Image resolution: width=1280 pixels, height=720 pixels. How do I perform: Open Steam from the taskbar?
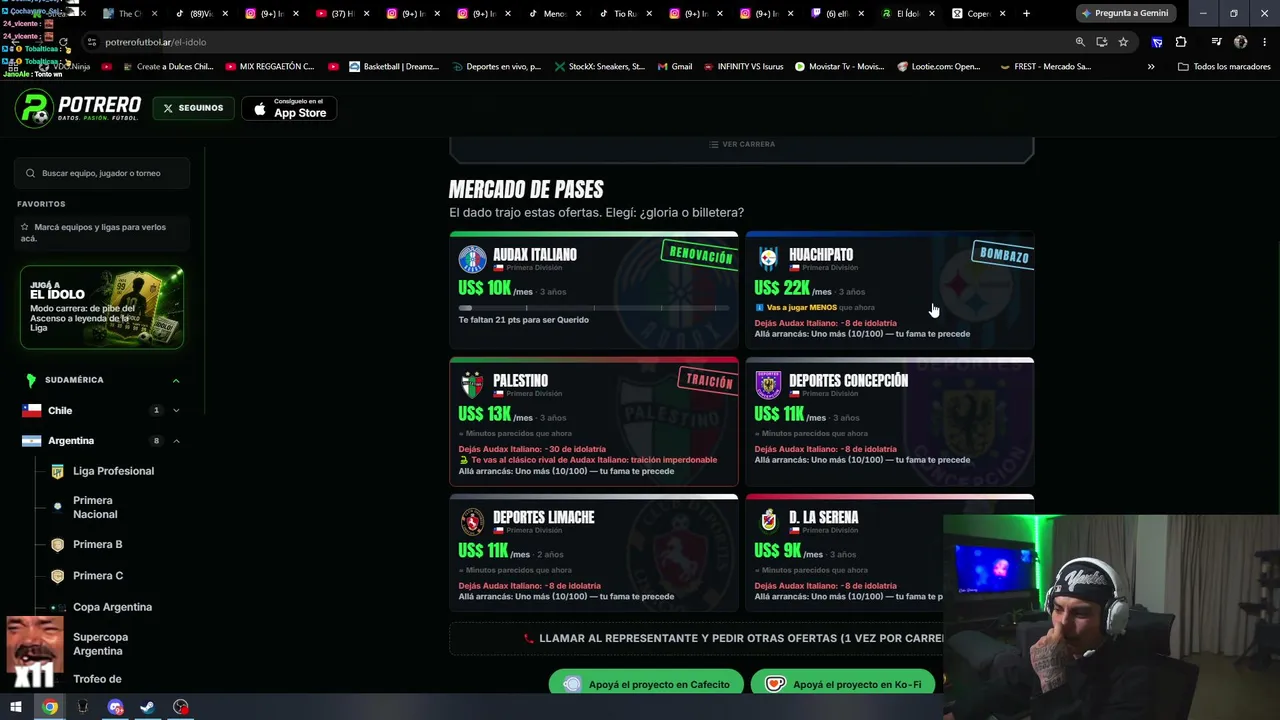[147, 707]
